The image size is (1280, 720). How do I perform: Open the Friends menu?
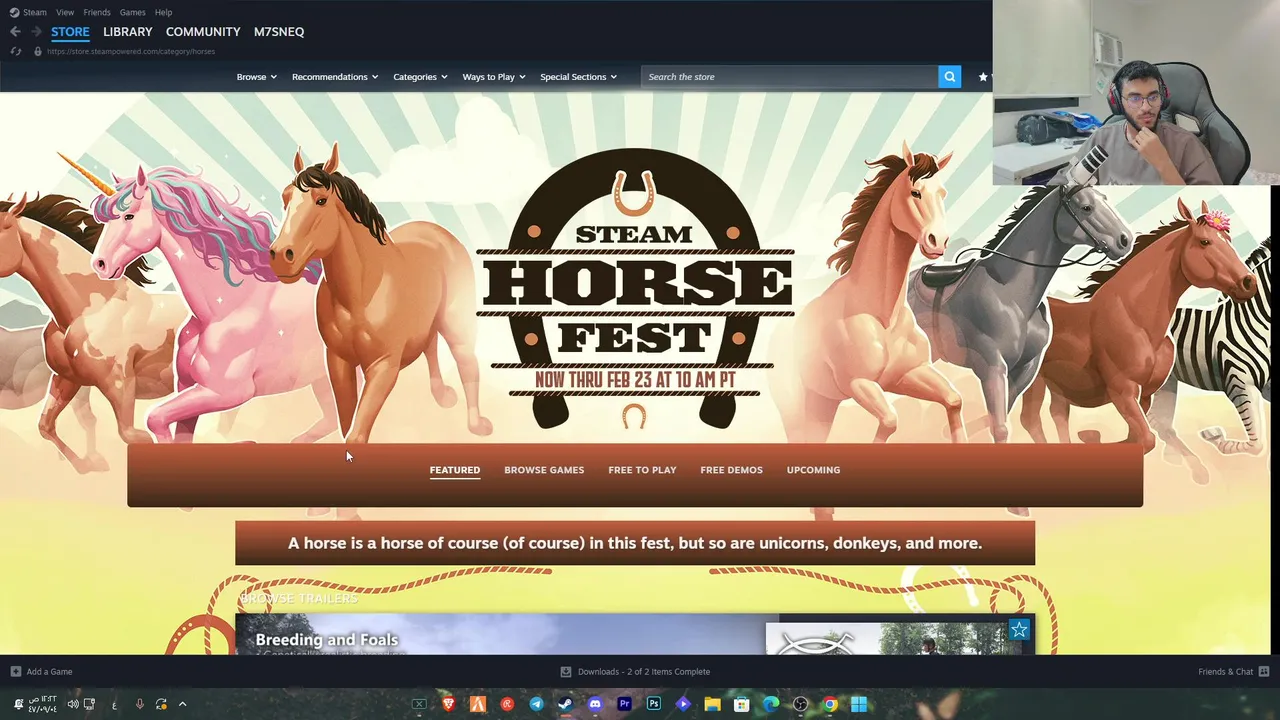(97, 12)
